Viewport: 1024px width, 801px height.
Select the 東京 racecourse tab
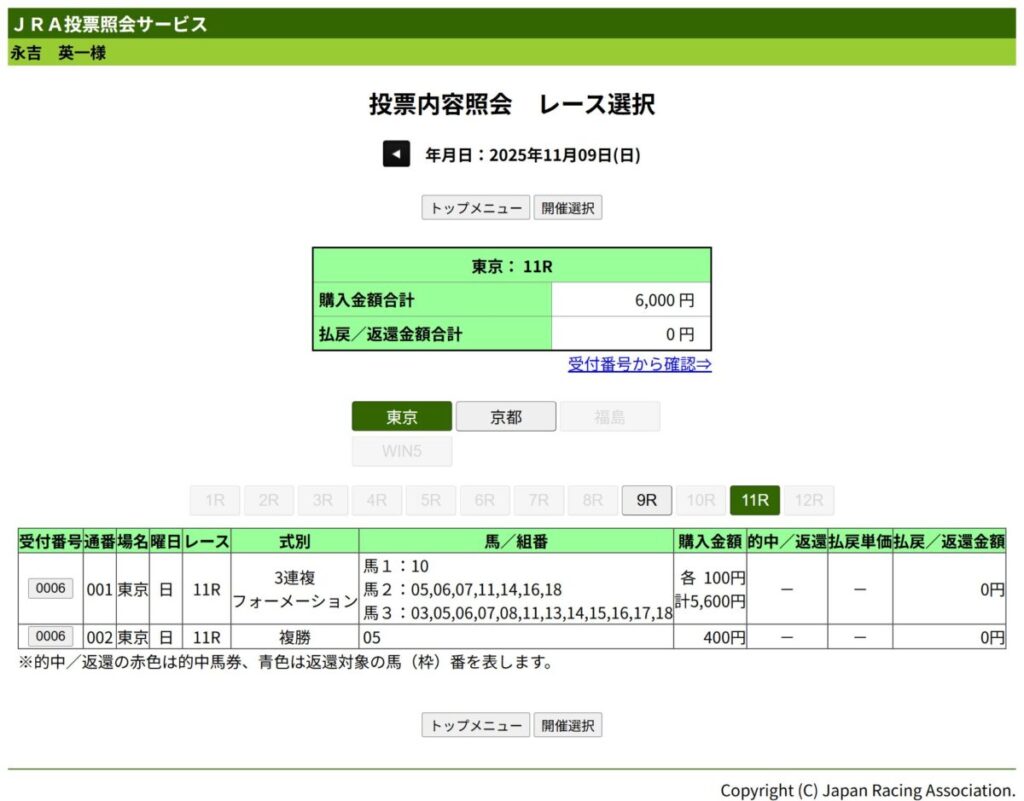pyautogui.click(x=402, y=417)
